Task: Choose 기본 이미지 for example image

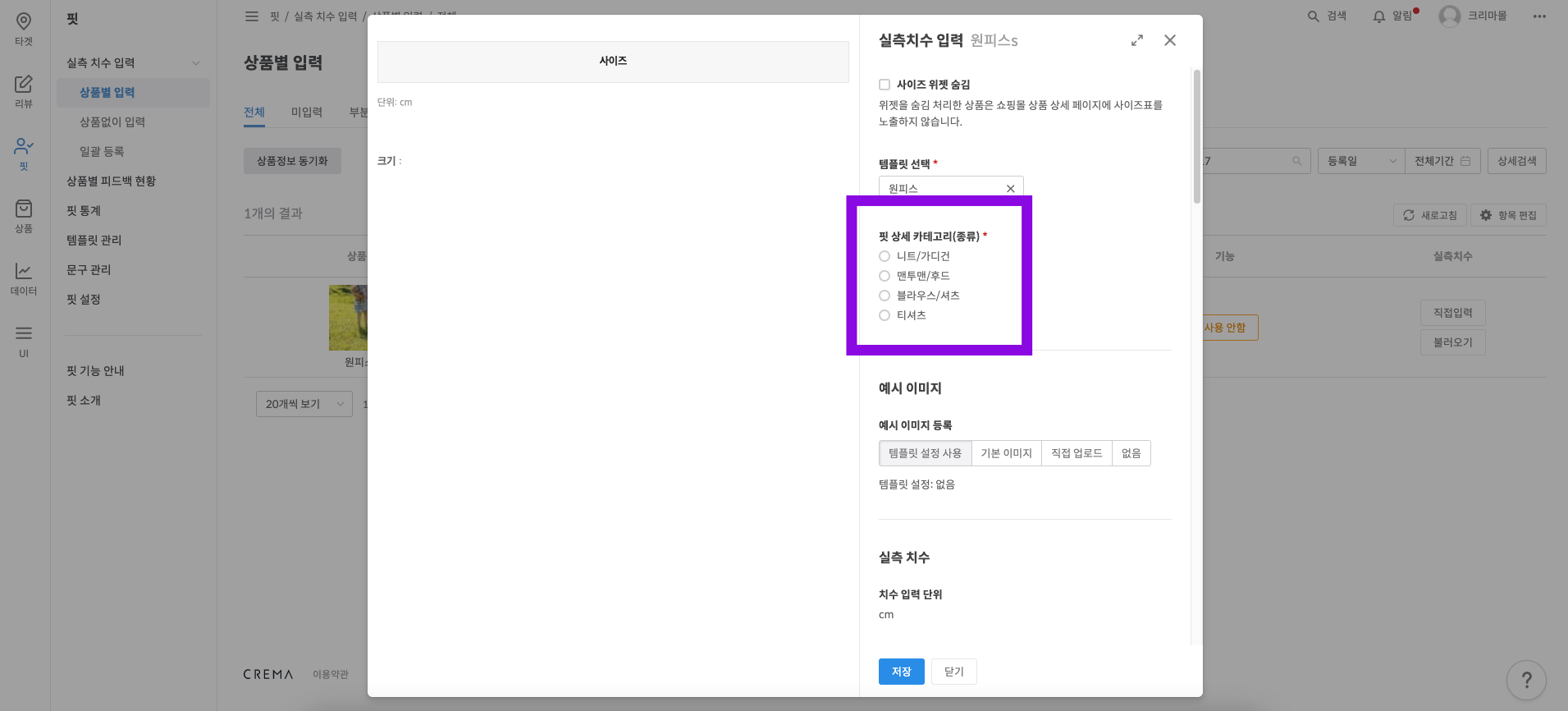Action: pos(1007,453)
